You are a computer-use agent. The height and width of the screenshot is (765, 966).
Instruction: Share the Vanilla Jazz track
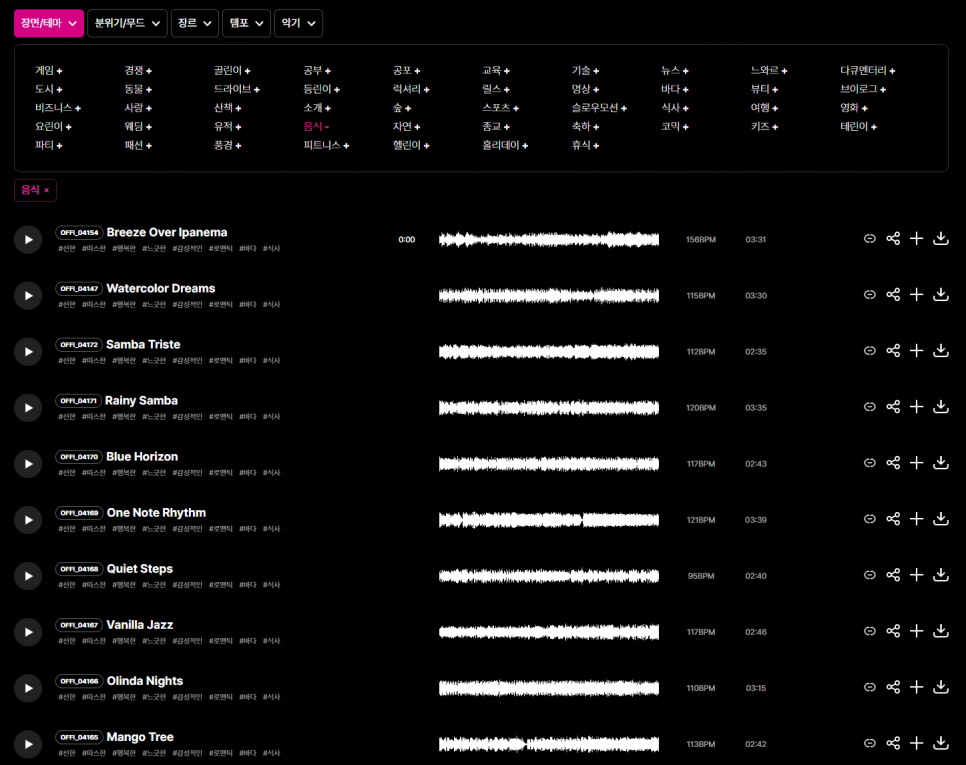[x=893, y=631]
